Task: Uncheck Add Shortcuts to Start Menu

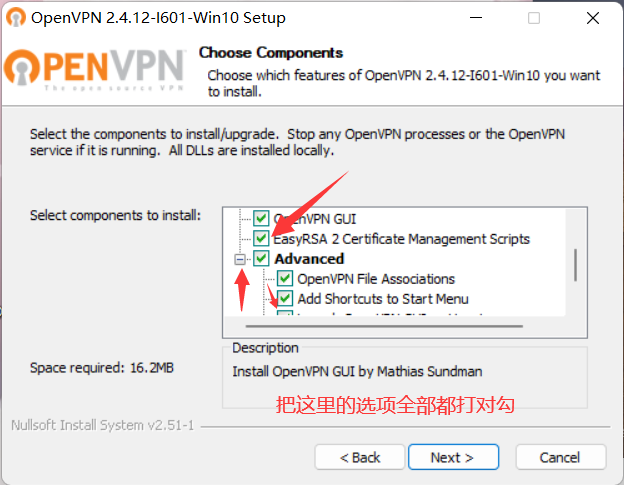Action: [x=284, y=298]
